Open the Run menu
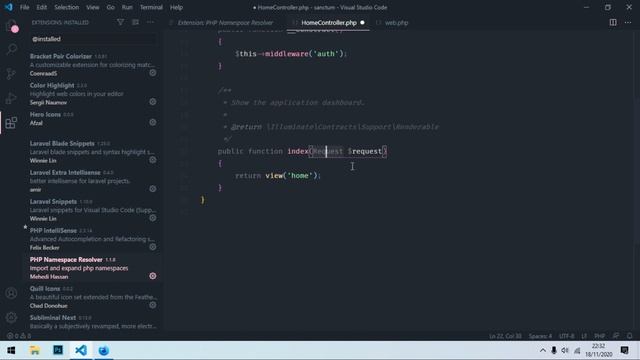The height and width of the screenshot is (360, 640). pos(127,7)
